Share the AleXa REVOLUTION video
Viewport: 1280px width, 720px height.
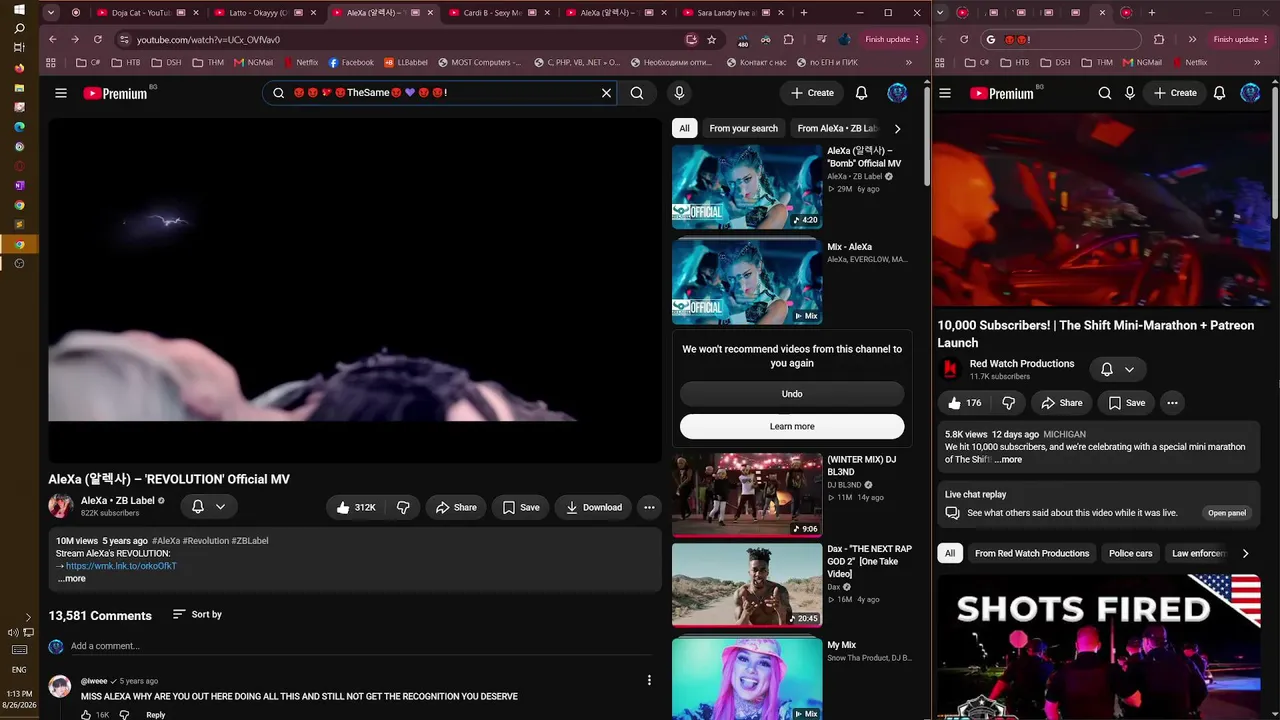(456, 507)
